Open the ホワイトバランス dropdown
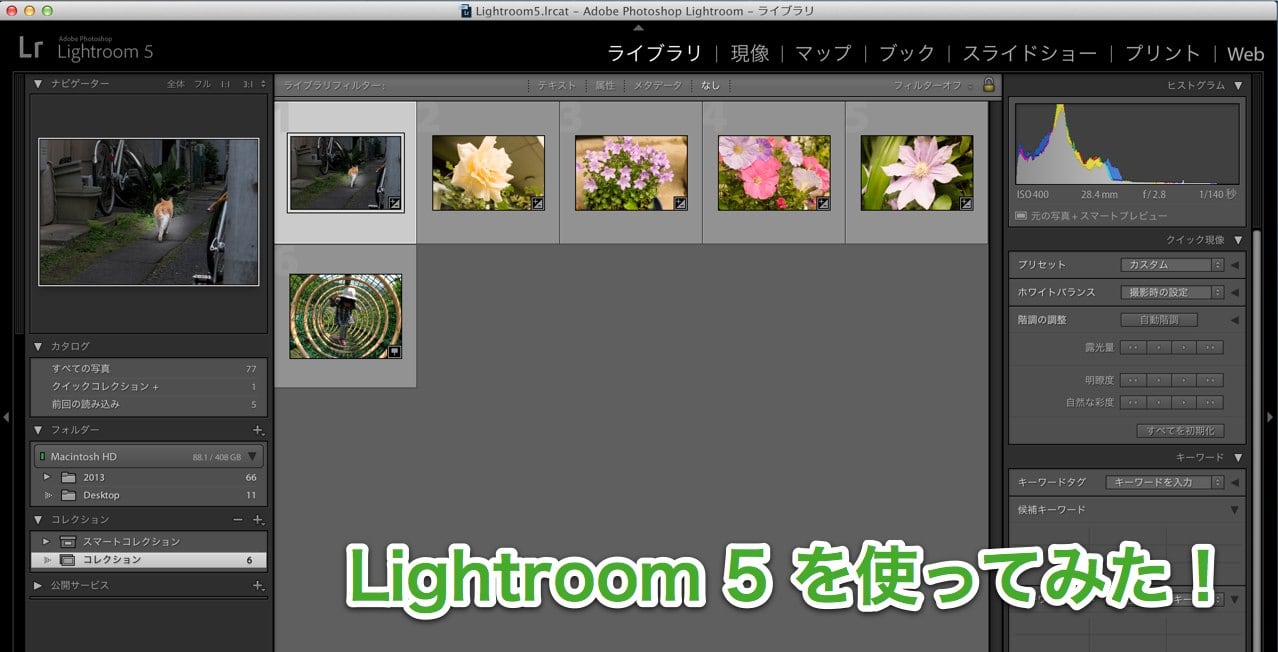Screen dimensions: 1278x652 point(1172,293)
